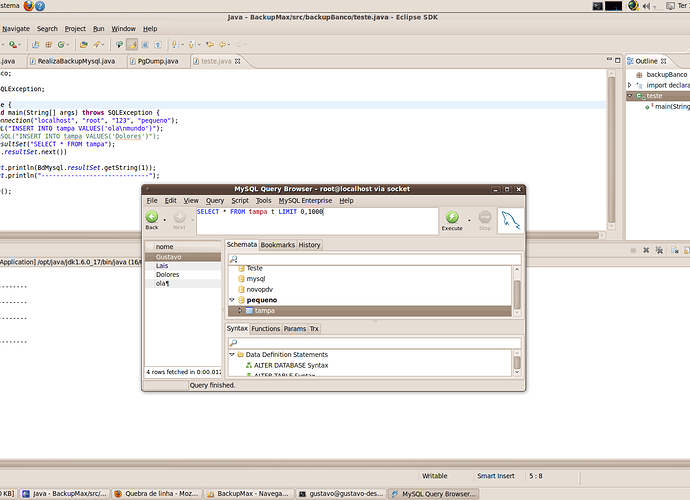Open the Run menu in Eclipse
Viewport: 690px width, 500px height.
[x=99, y=29]
